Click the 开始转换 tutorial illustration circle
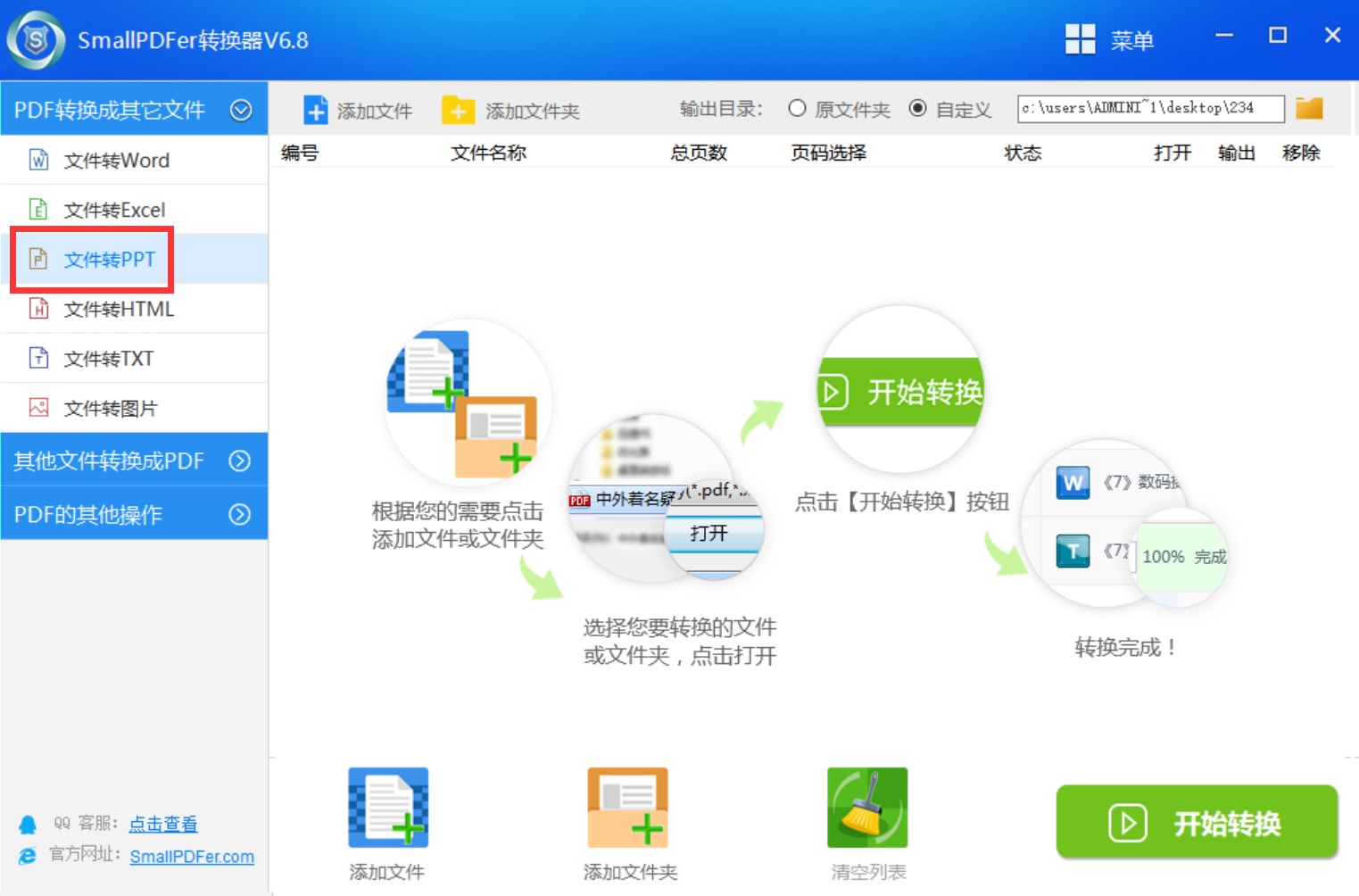This screenshot has width=1359, height=896. tap(901, 390)
